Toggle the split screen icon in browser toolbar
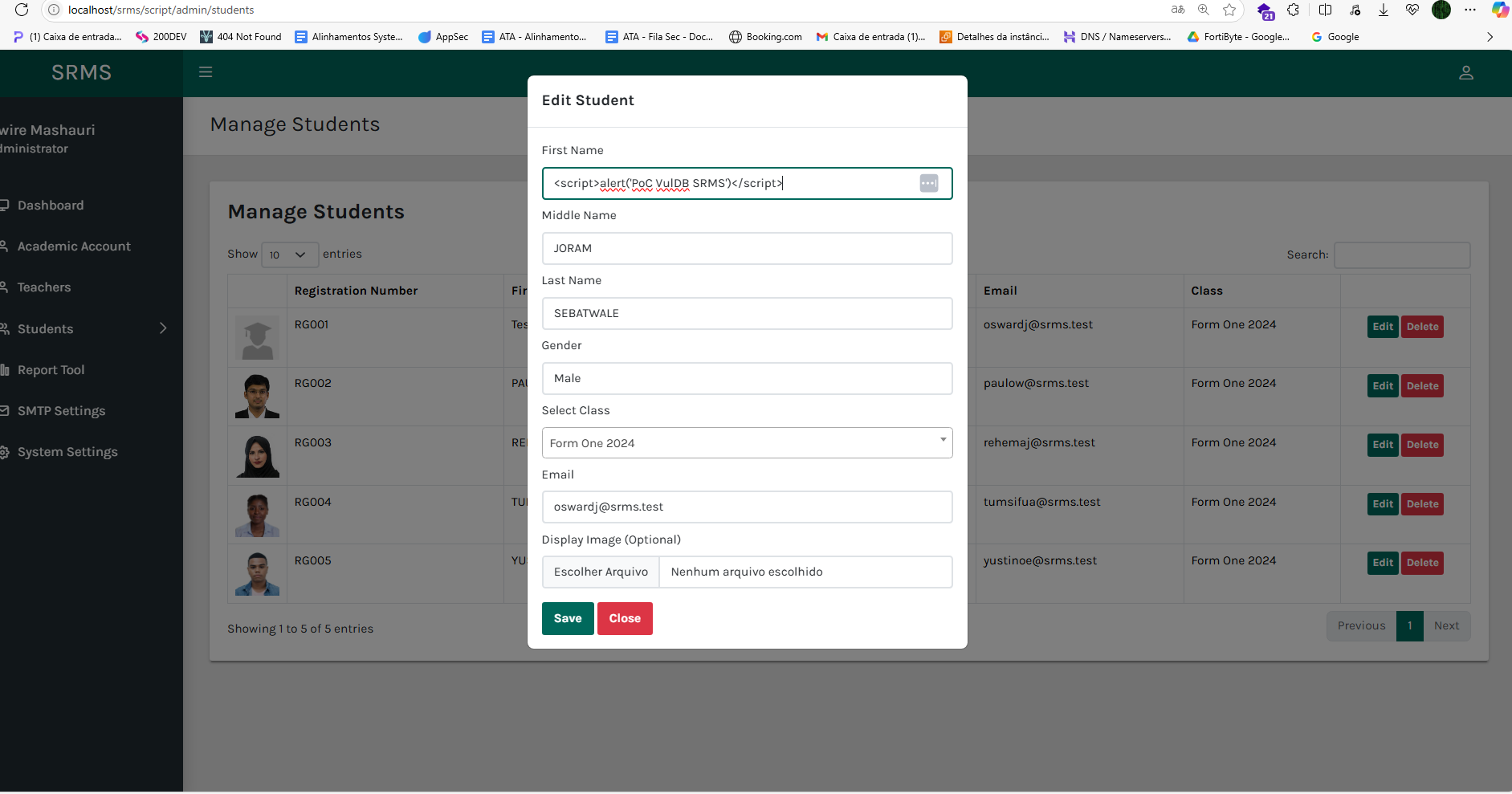Screen dimensions: 1512x794 tap(1325, 10)
